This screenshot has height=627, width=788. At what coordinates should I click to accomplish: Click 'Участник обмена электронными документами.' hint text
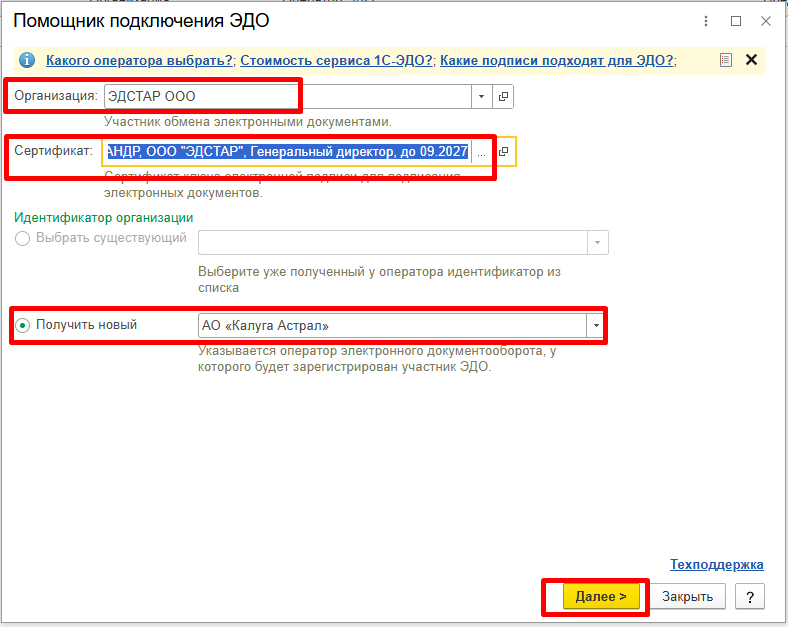pos(248,122)
